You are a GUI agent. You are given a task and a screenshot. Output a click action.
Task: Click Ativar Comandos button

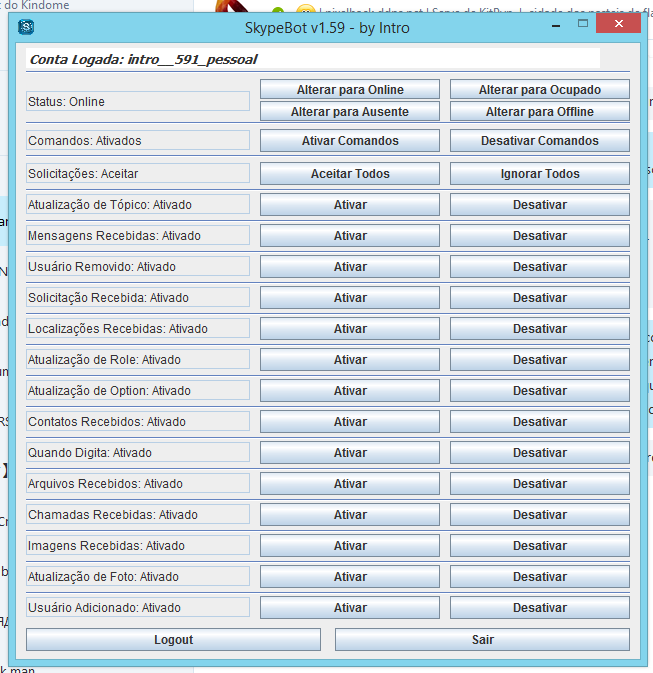pyautogui.click(x=350, y=140)
